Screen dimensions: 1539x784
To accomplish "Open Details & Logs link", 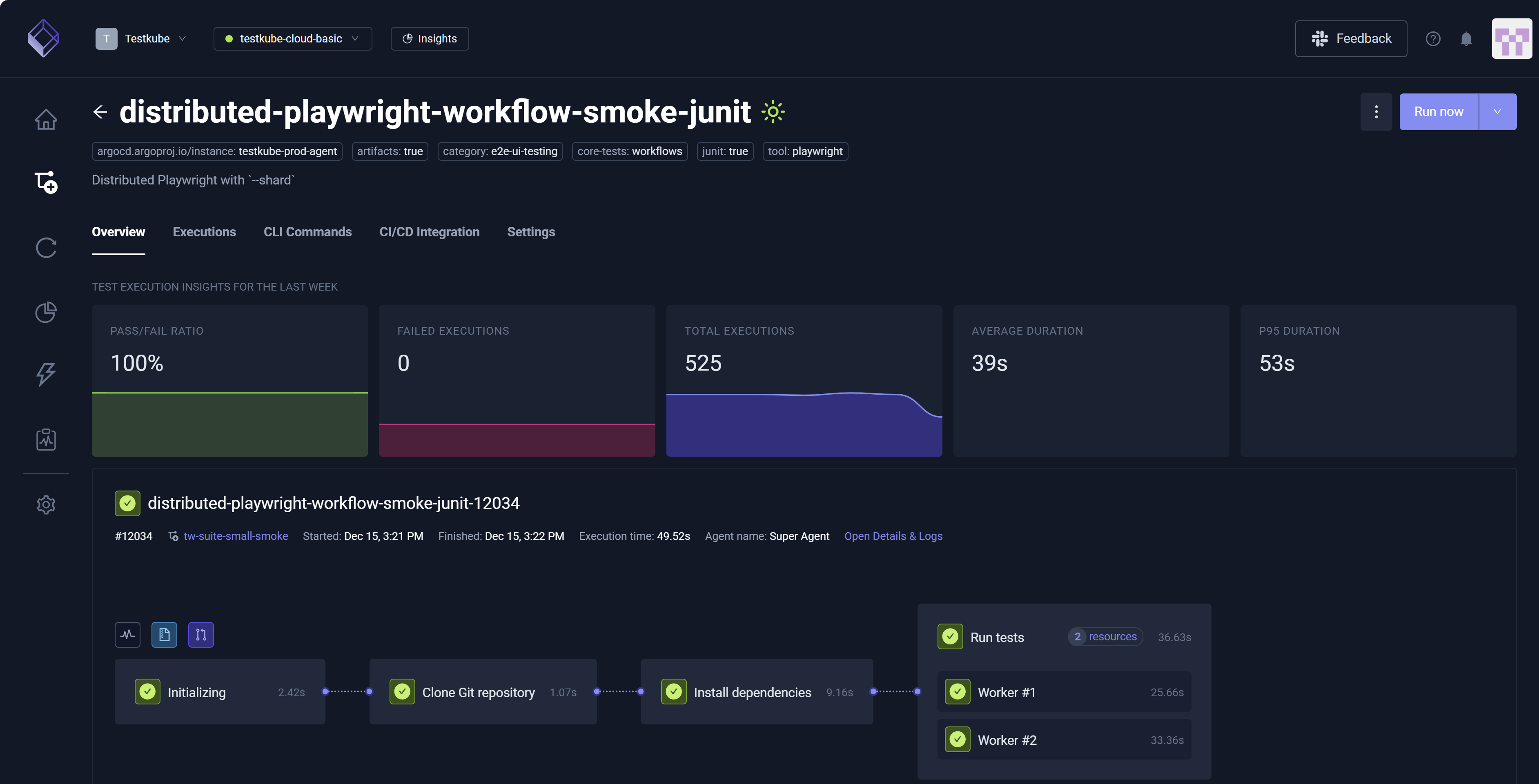I will 893,536.
